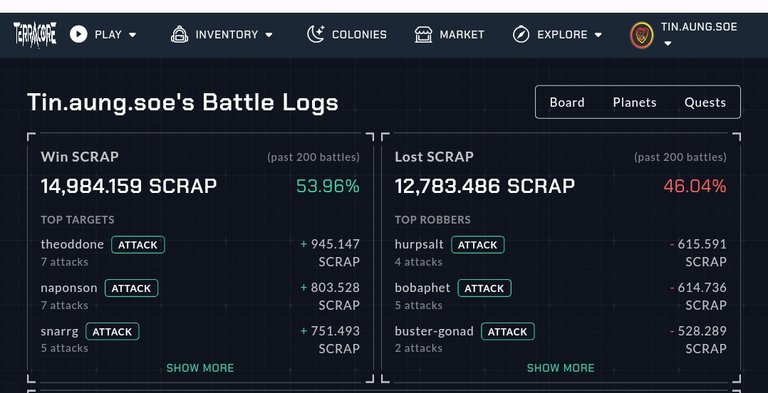Click the Inventory backpack icon

[x=179, y=34]
